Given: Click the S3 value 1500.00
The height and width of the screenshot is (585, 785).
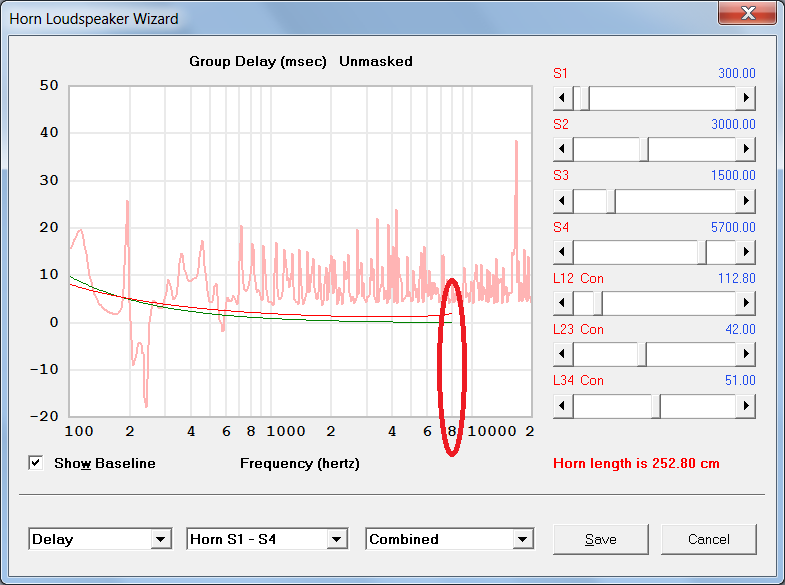Looking at the screenshot, I should [x=733, y=175].
